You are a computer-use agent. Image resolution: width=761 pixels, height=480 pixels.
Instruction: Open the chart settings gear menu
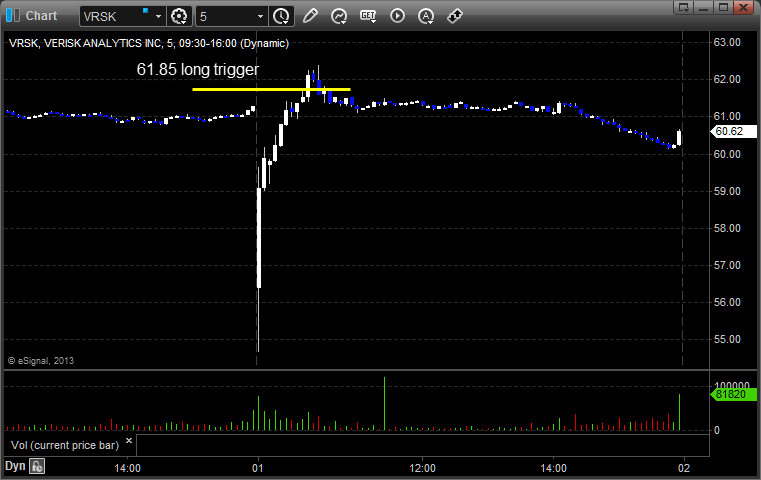pyautogui.click(x=179, y=16)
